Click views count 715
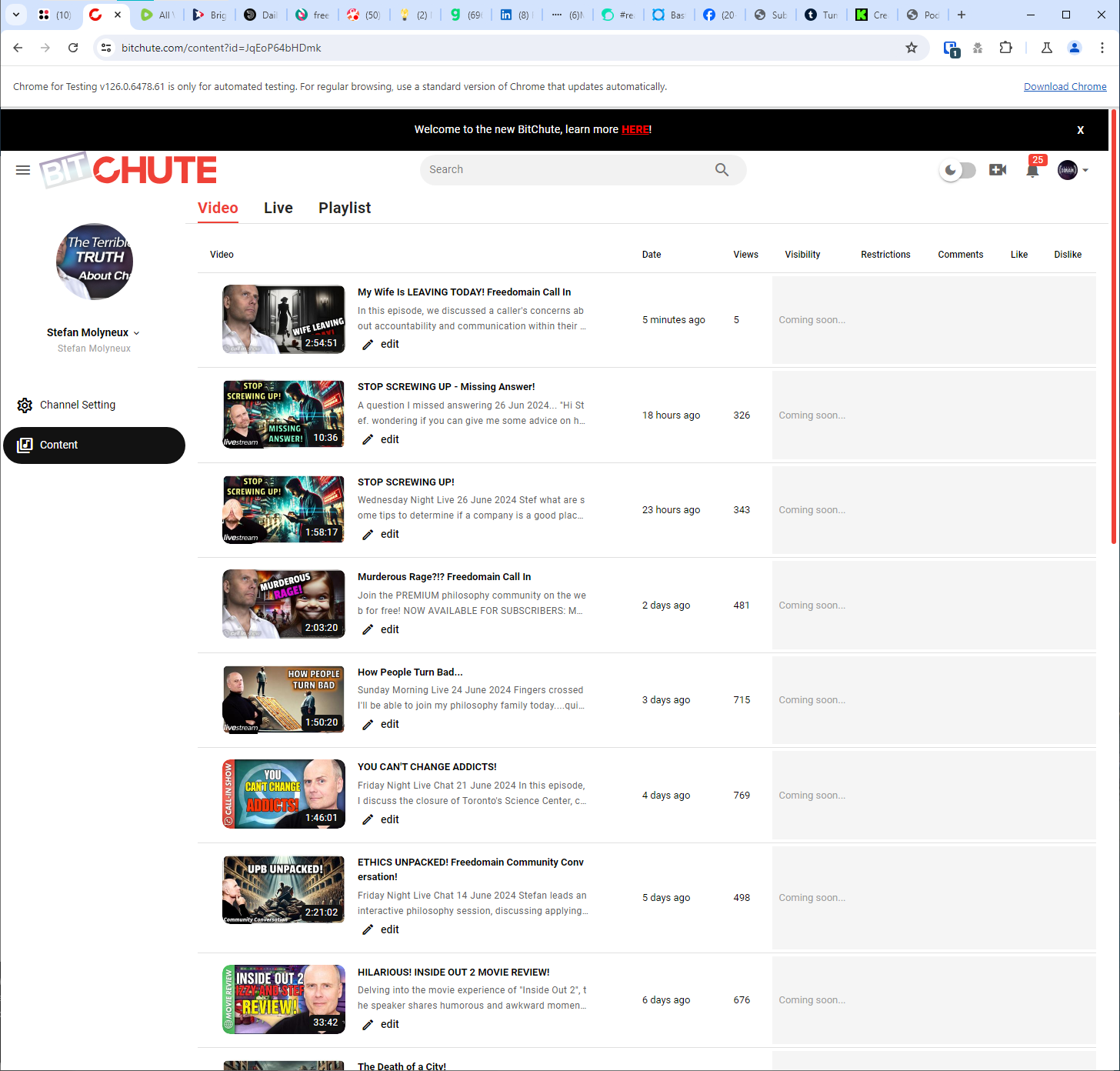Image resolution: width=1120 pixels, height=1071 pixels. pos(742,700)
